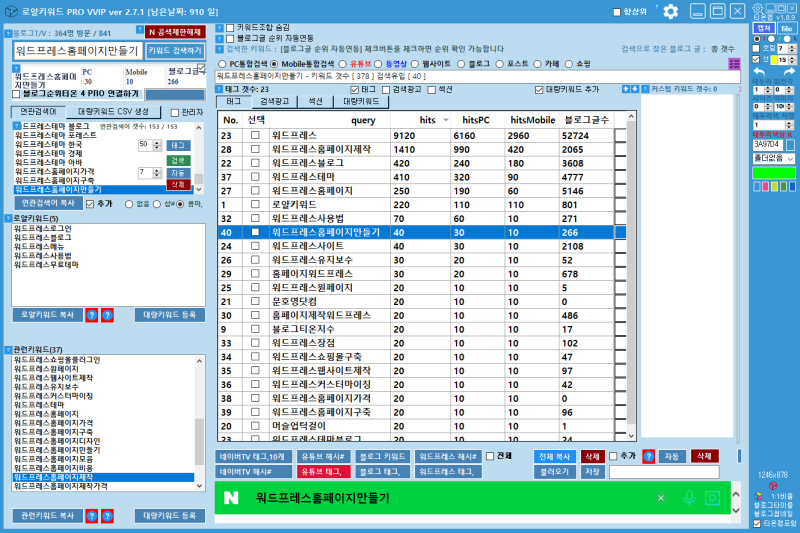Select PC통합검색 radio option
800x533 pixels.
pyautogui.click(x=222, y=64)
